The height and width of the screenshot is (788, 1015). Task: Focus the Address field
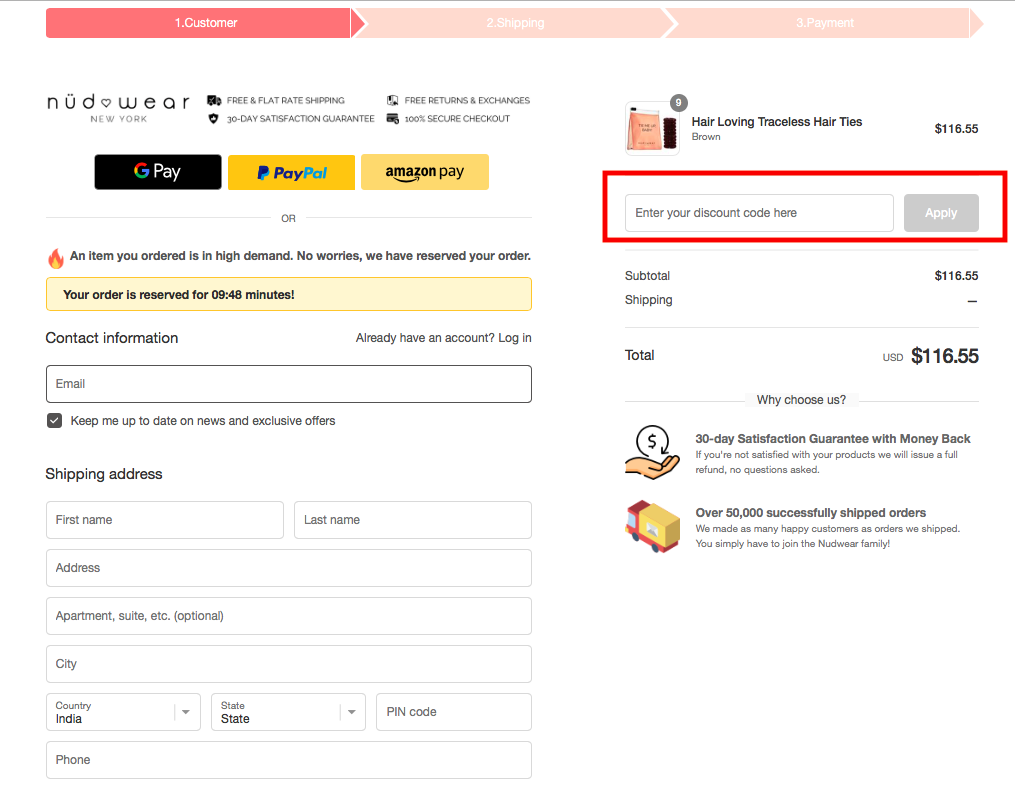[x=289, y=568]
